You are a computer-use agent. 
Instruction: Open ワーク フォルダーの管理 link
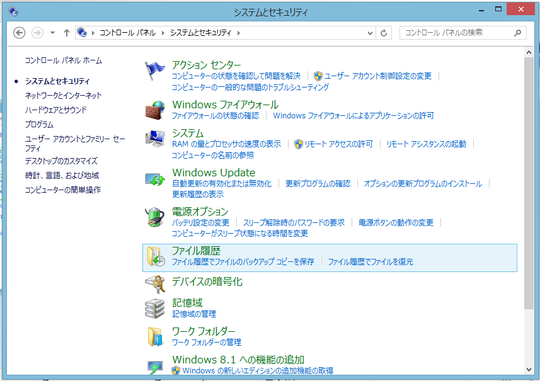tap(206, 342)
